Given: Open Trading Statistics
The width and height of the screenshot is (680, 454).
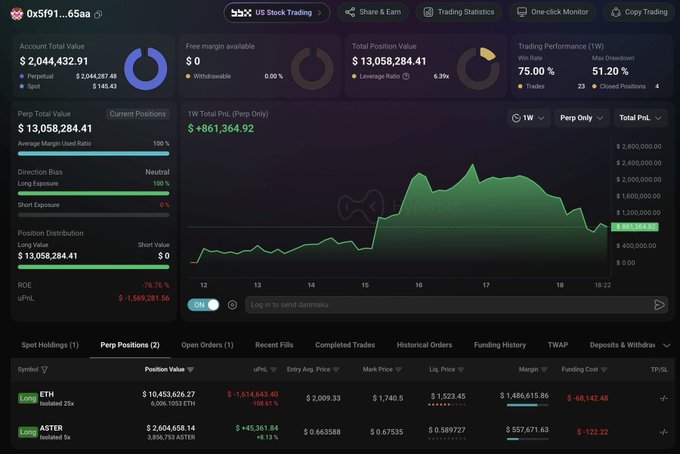Looking at the screenshot, I should click(x=459, y=12).
